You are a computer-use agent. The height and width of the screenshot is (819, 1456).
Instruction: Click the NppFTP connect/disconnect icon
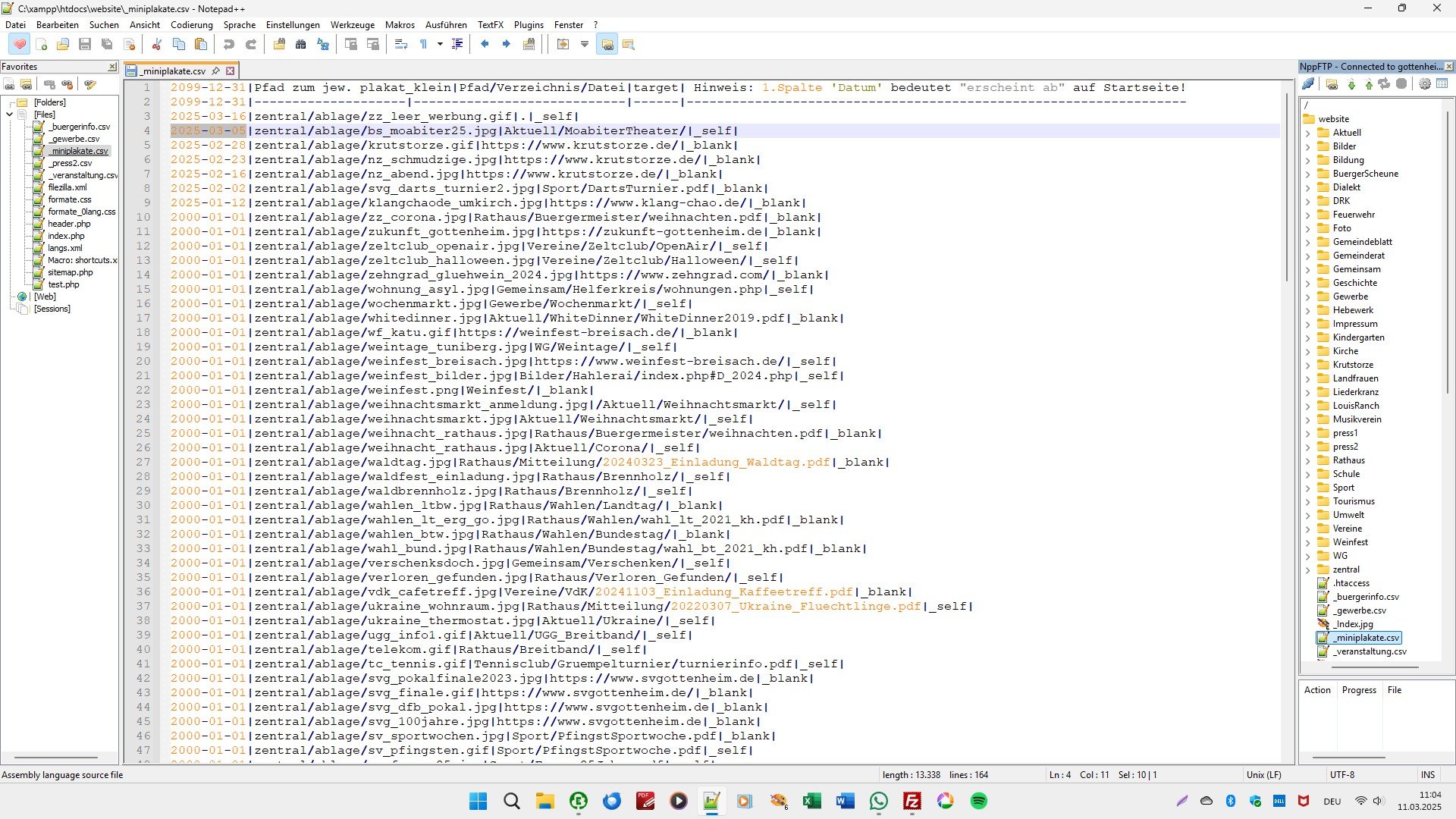click(1309, 84)
